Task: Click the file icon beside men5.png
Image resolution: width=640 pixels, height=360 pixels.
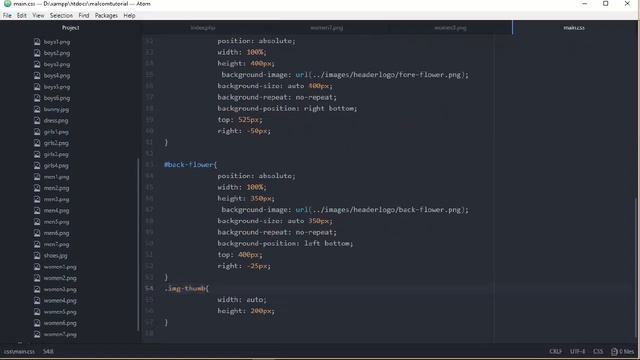Action: [37, 222]
